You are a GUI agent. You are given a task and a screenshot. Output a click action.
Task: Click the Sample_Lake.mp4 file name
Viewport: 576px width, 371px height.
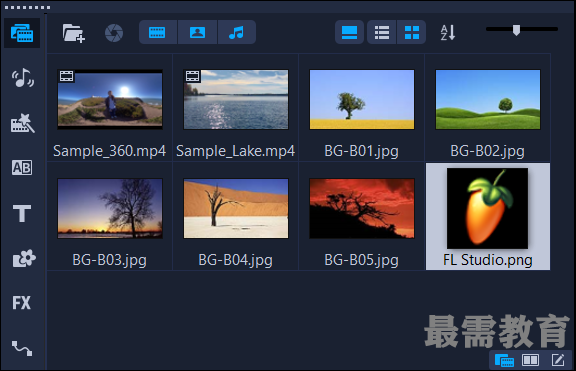235,151
